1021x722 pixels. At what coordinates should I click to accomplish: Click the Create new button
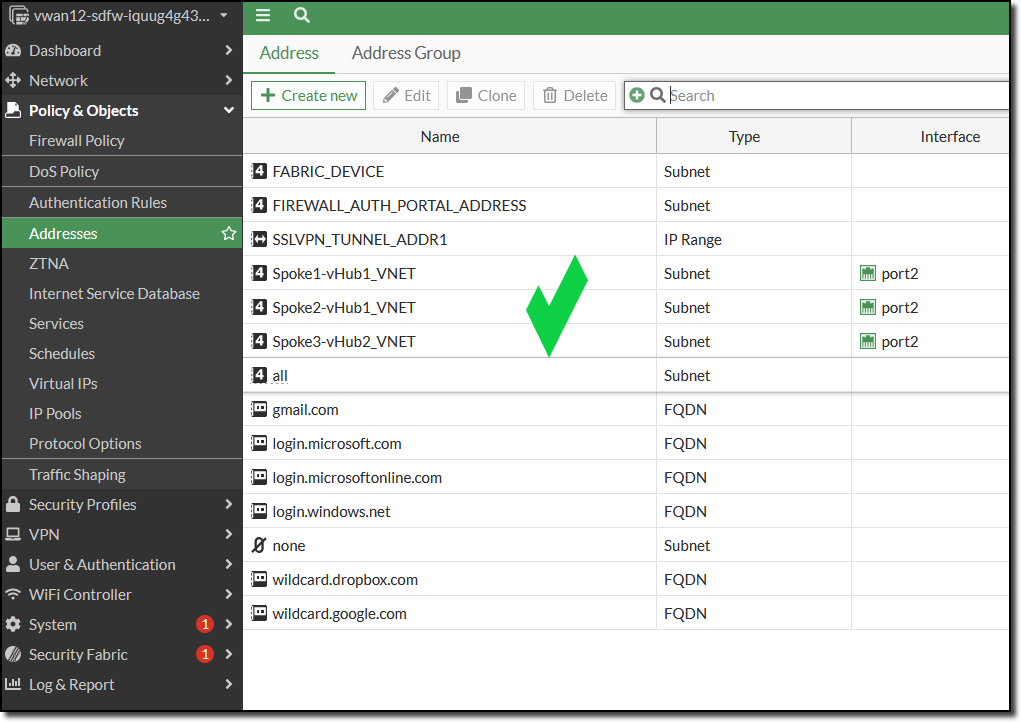click(x=309, y=96)
